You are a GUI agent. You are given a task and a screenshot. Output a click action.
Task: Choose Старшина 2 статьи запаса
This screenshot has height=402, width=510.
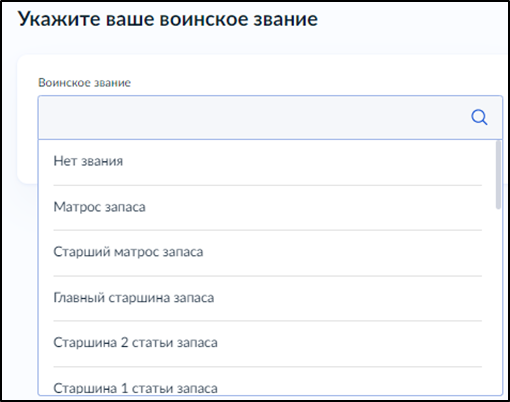click(268, 343)
